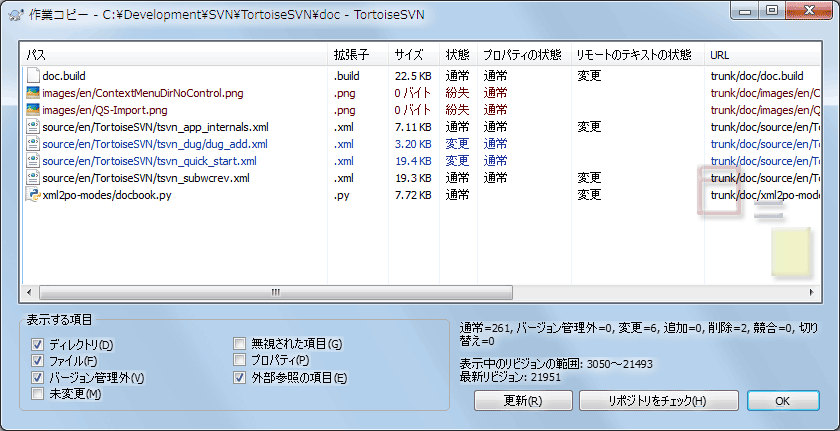840x431 pixels.
Task: Click the 19.4 KB size cell
Action: tap(413, 161)
